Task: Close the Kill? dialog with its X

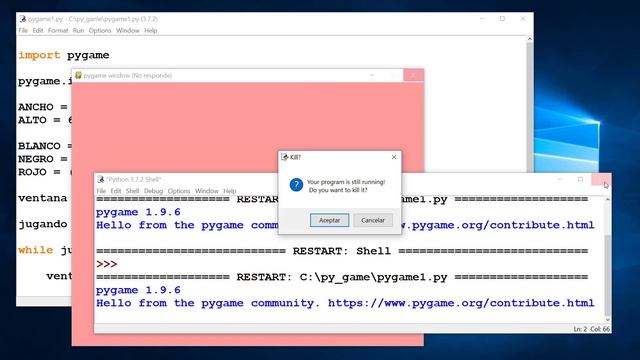Action: (394, 157)
